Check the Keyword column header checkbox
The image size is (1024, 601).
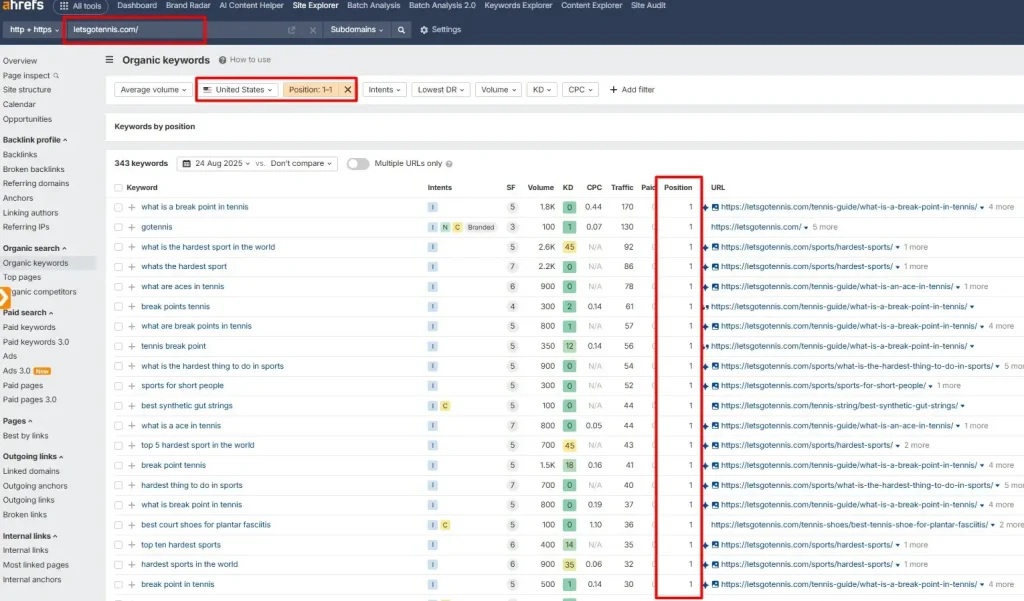(x=118, y=187)
